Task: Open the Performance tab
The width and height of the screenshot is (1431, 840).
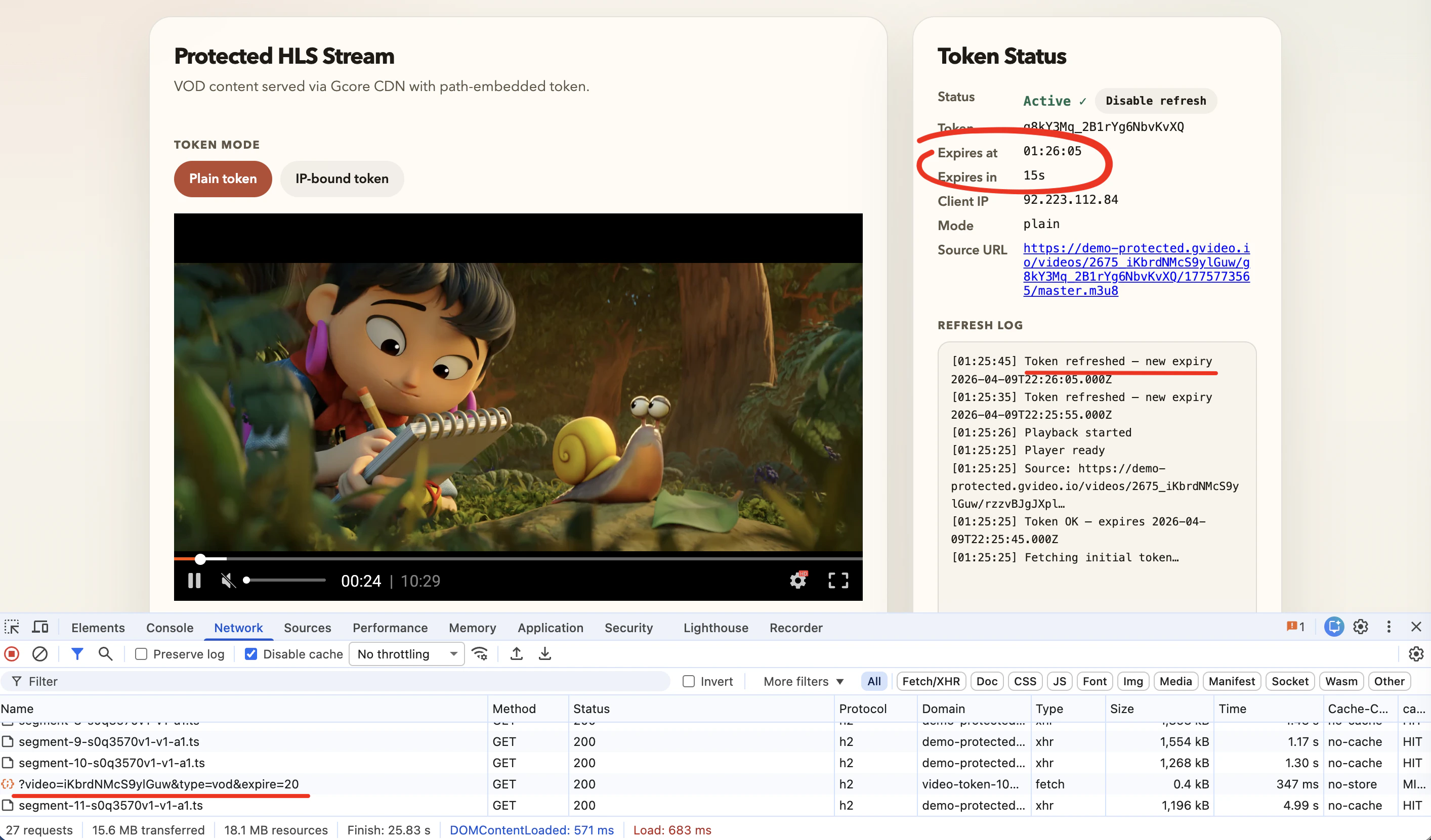Action: pos(390,628)
